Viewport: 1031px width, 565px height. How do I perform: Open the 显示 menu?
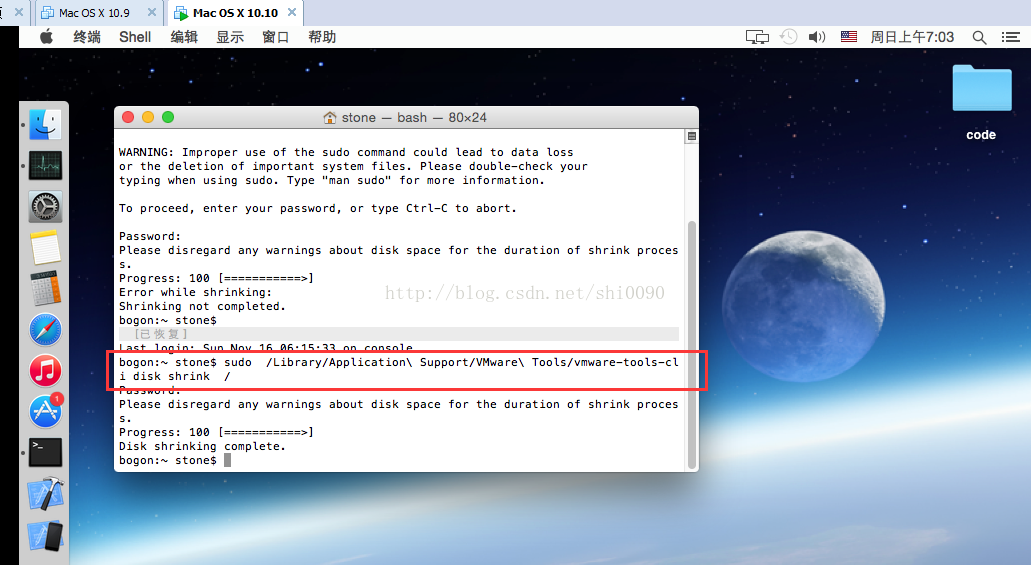coord(230,37)
